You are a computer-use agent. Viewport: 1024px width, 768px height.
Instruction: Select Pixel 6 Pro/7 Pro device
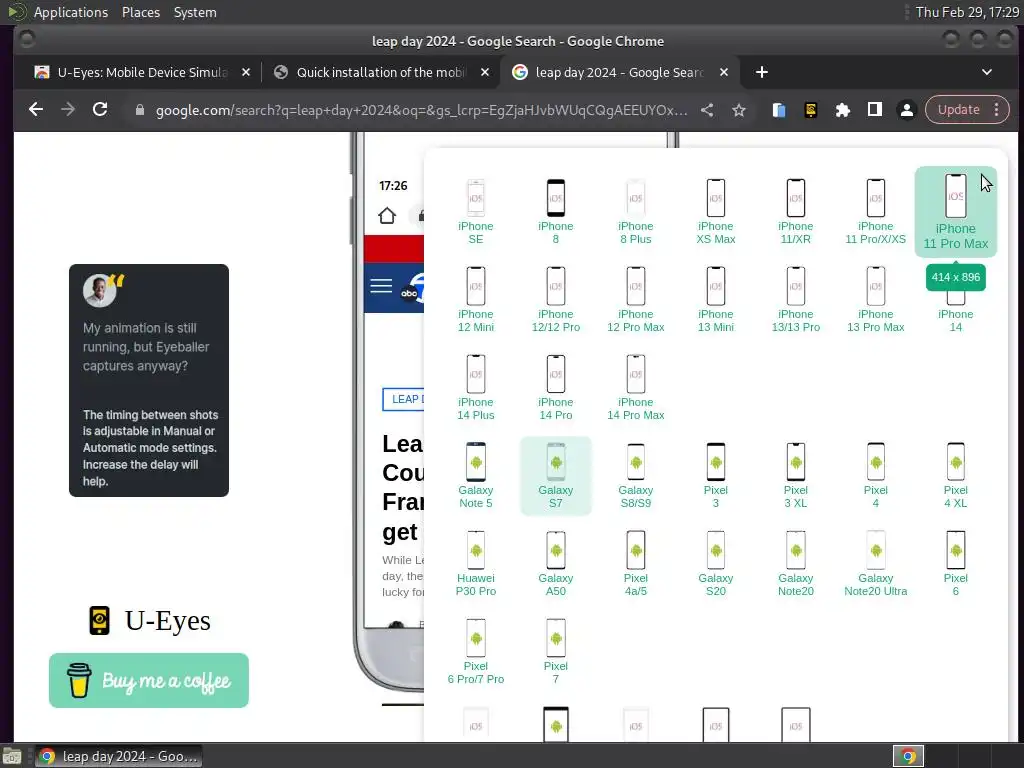[x=475, y=652]
